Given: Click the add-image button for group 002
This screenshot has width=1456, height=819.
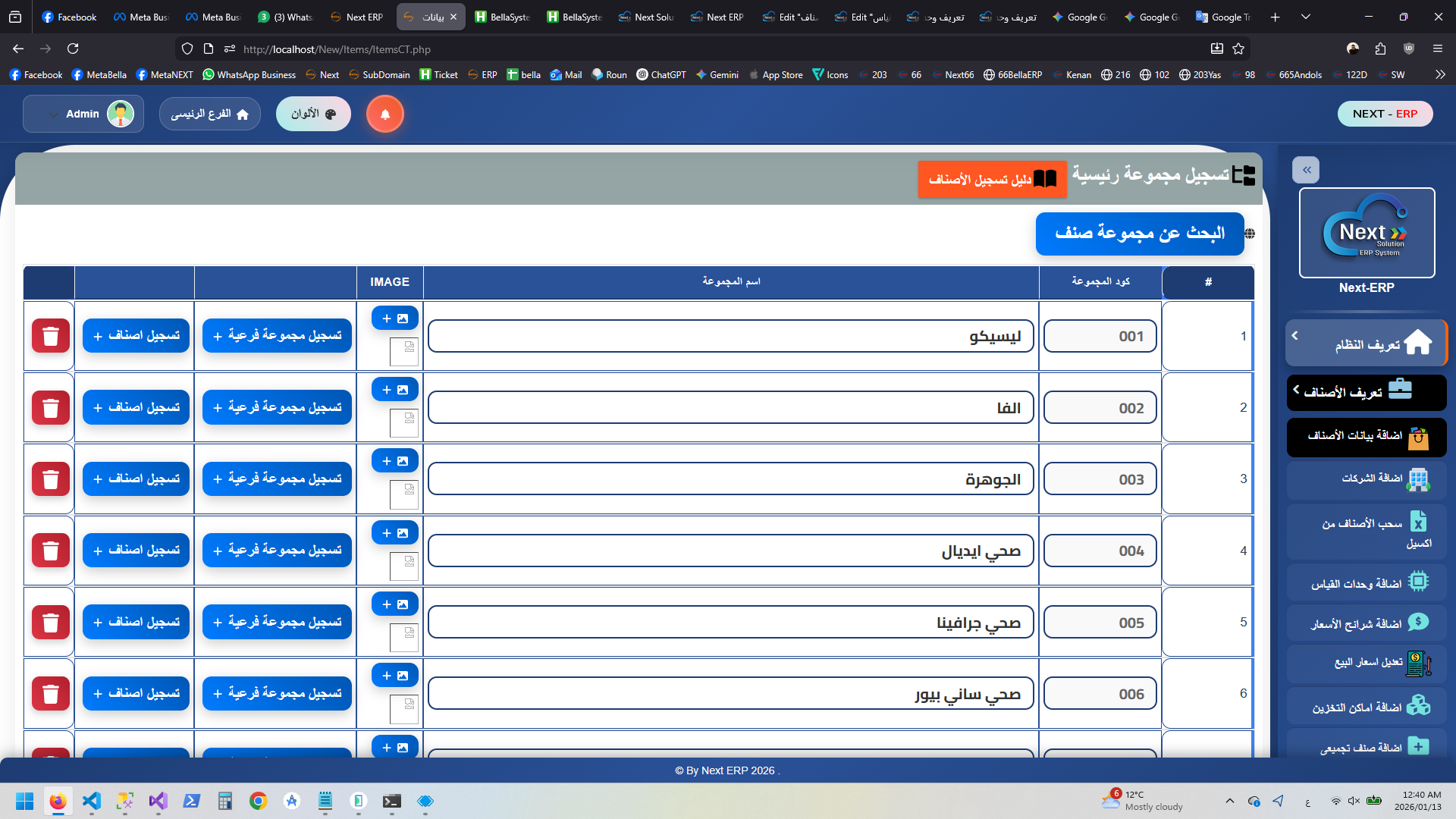Looking at the screenshot, I should [x=394, y=390].
